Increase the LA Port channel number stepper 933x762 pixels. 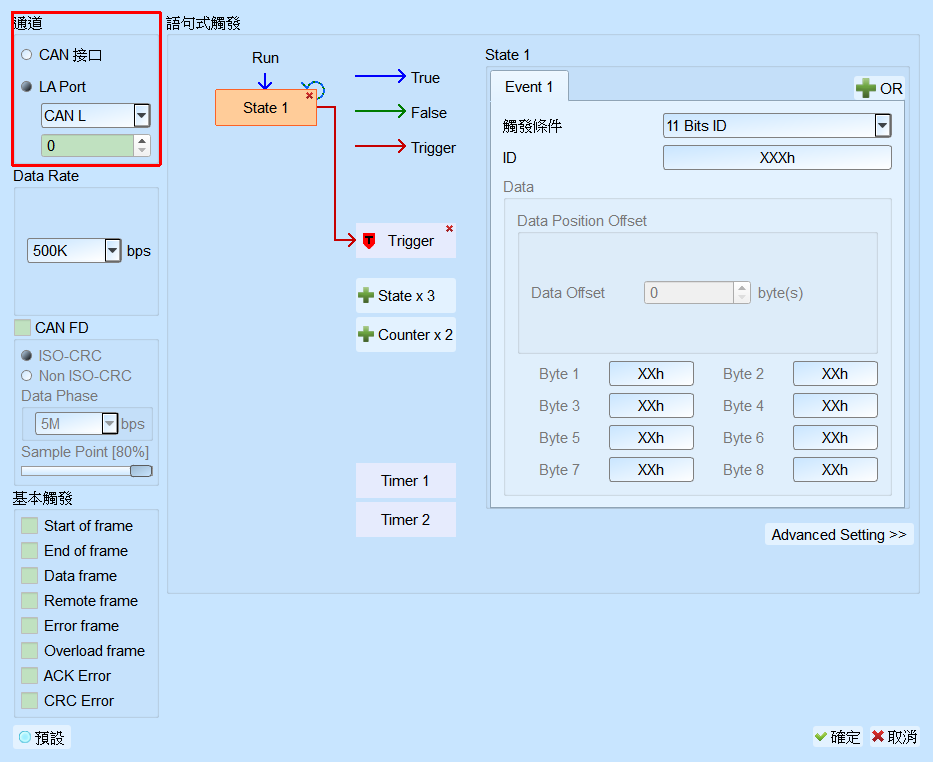click(142, 140)
